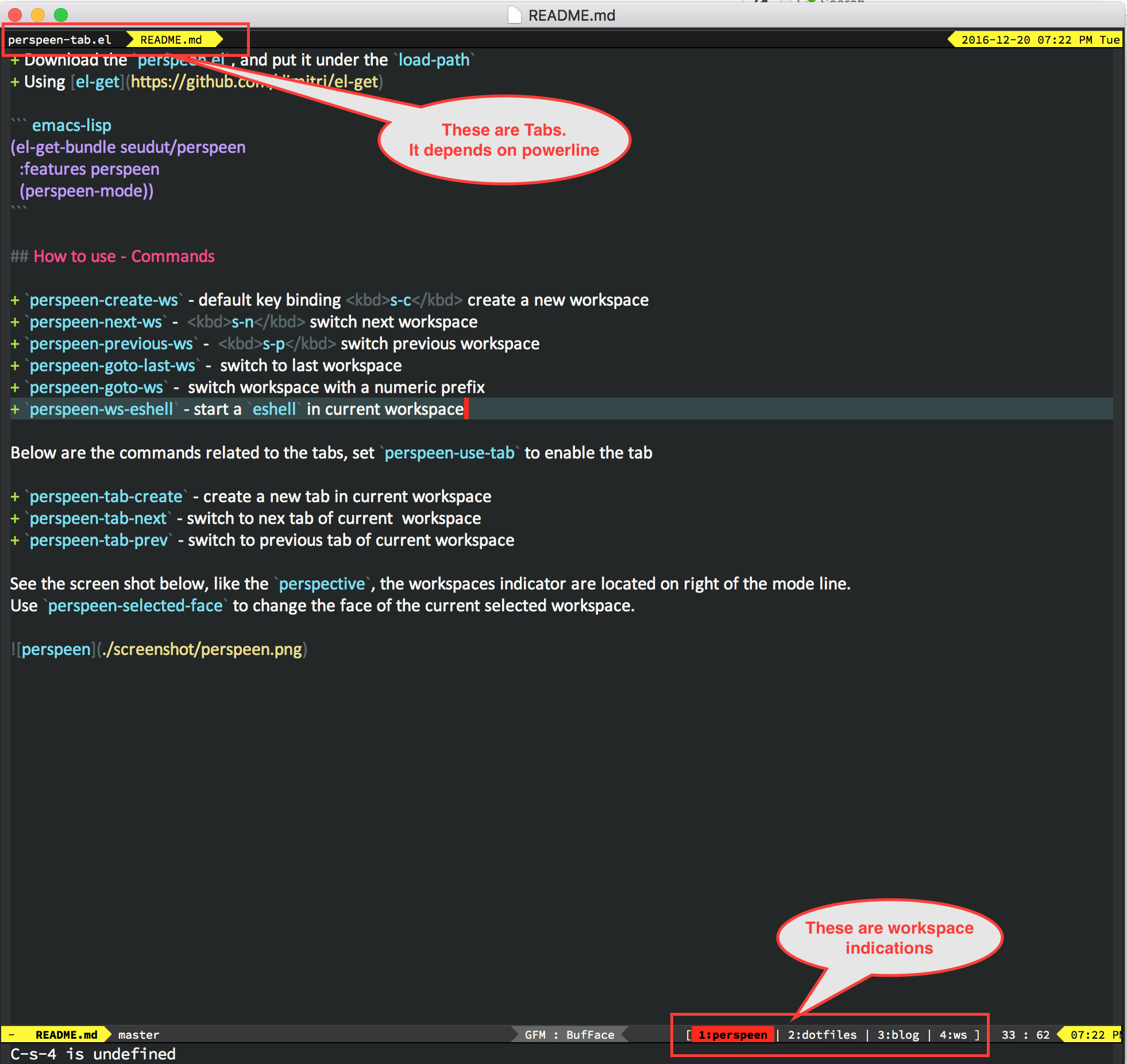Click the BufFace minor mode indicator
This screenshot has height=1064, width=1127.
590,1035
